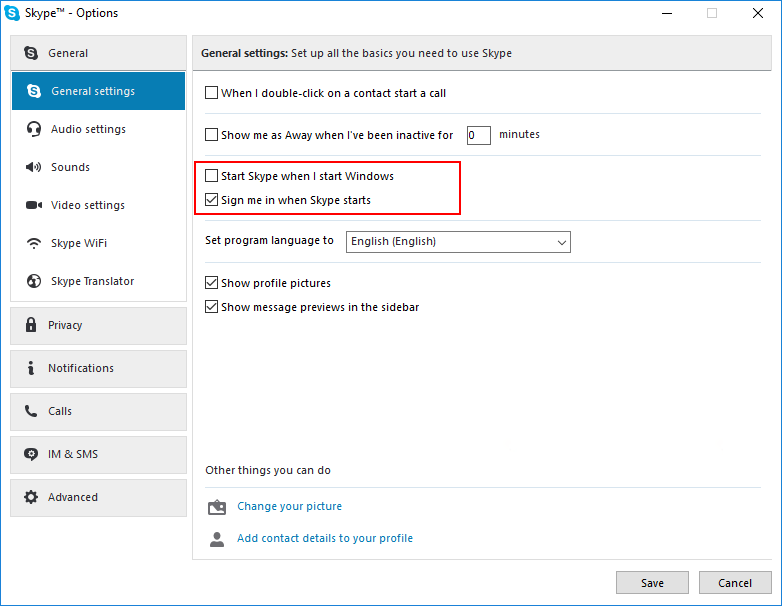Collapse the General section header
This screenshot has width=782, height=606.
click(x=98, y=53)
